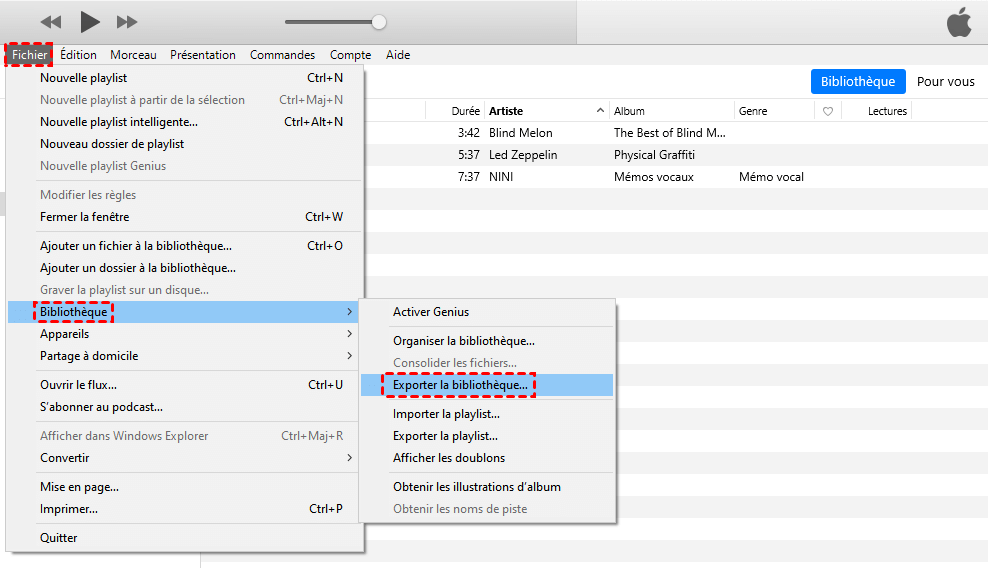Open the Pour vous section
This screenshot has height=568, width=988.
[945, 82]
